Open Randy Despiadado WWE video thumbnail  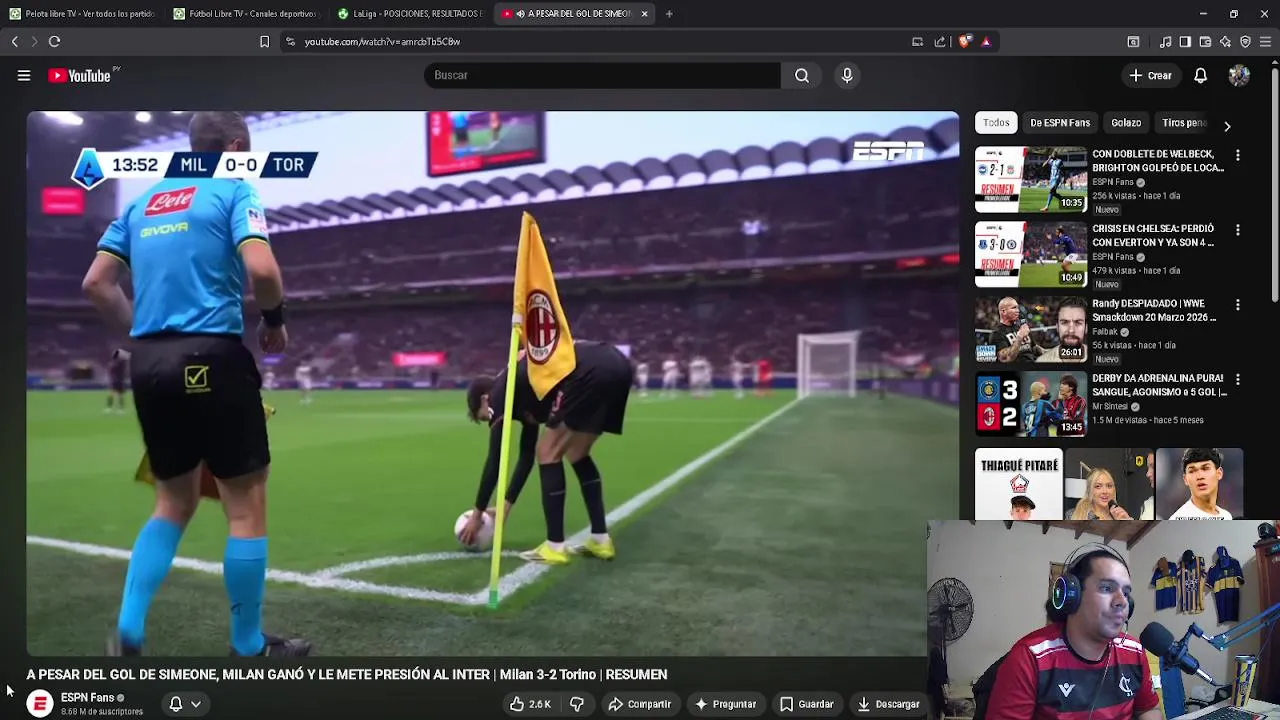pos(1031,329)
